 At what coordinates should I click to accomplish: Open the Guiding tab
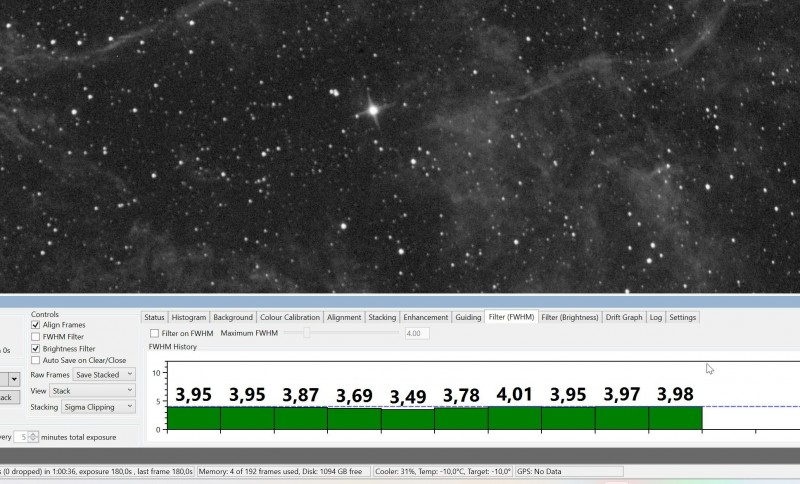tap(468, 317)
